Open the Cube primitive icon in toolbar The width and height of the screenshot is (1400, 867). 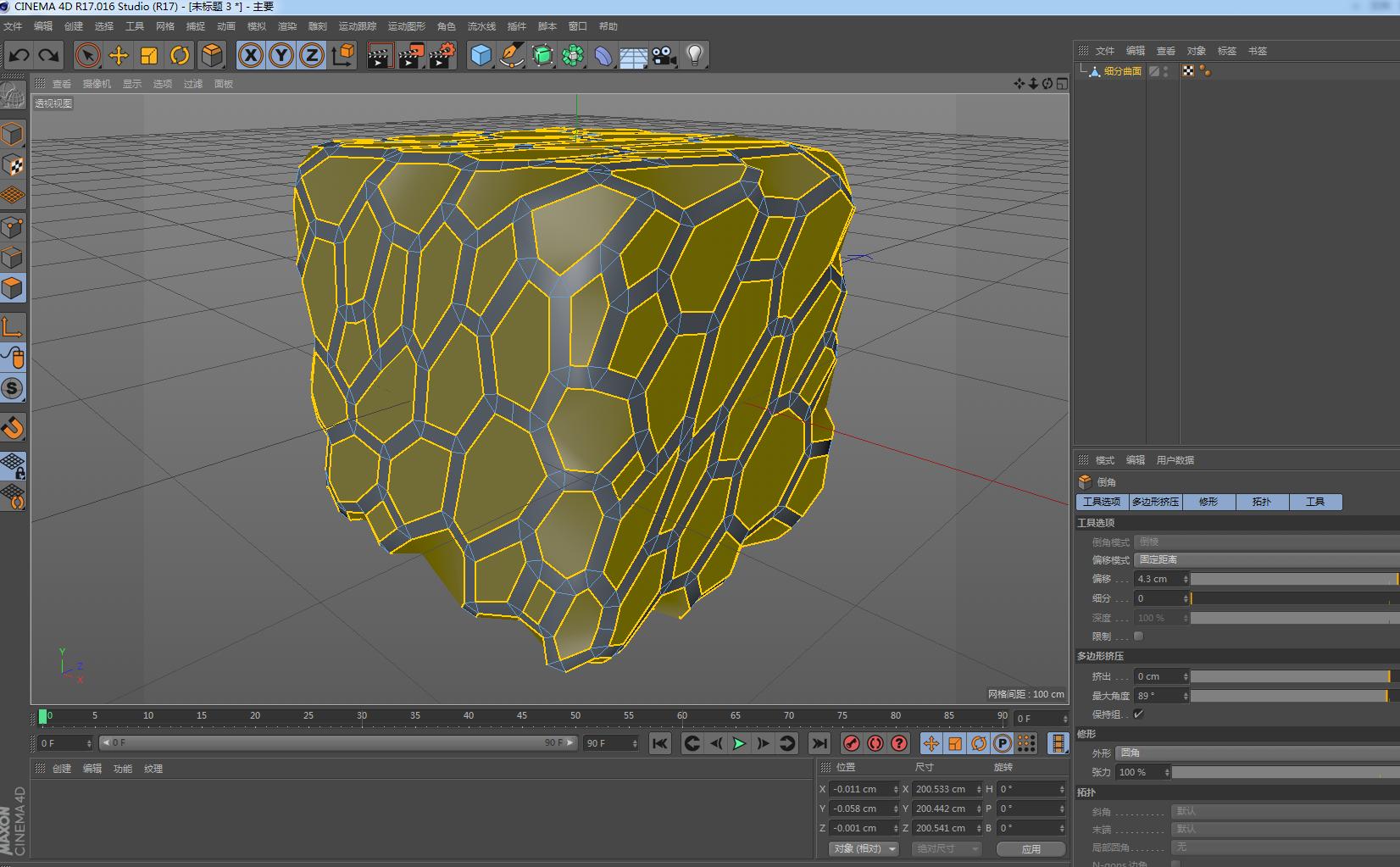481,54
